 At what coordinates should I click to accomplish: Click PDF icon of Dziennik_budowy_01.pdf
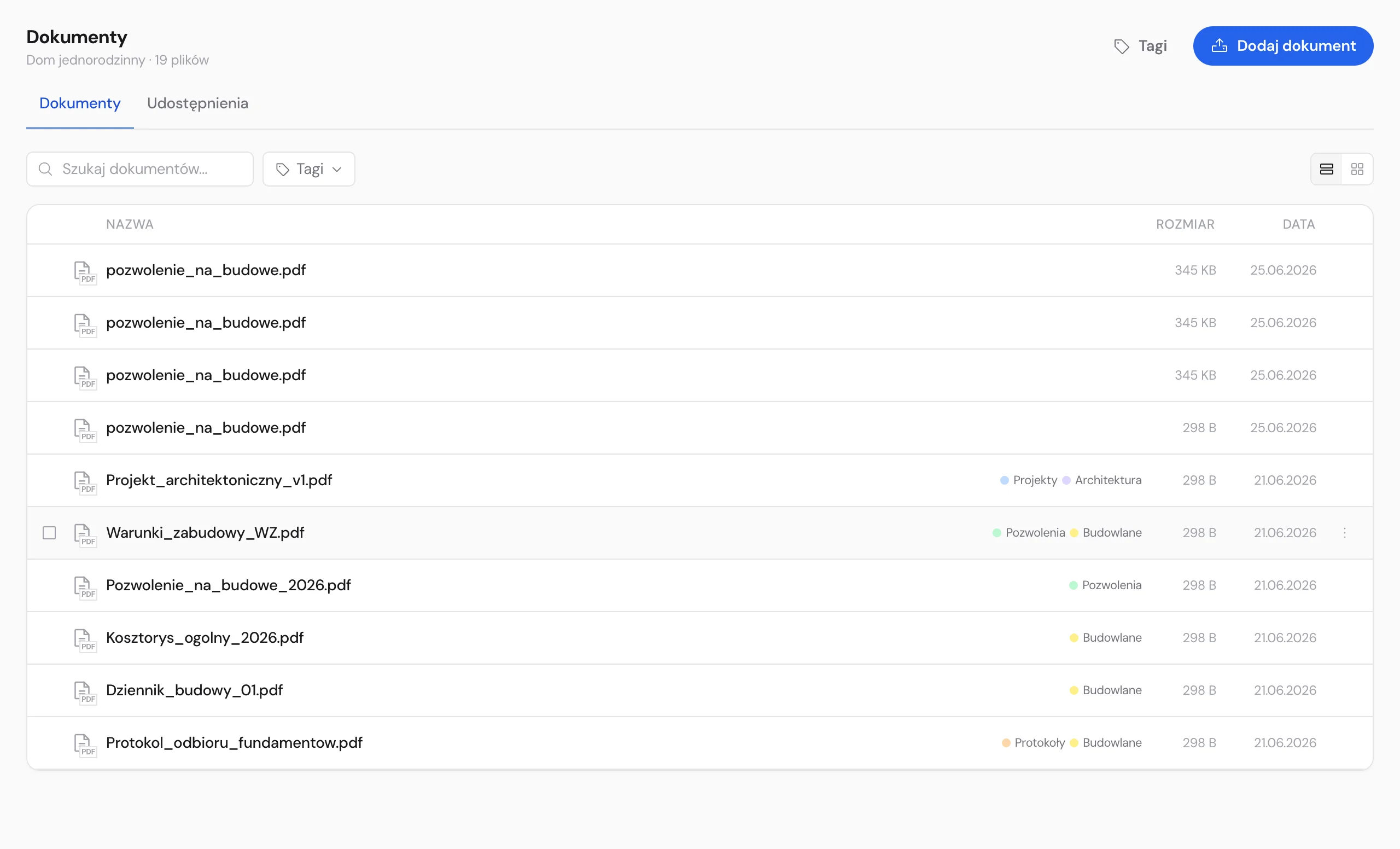[x=85, y=691]
